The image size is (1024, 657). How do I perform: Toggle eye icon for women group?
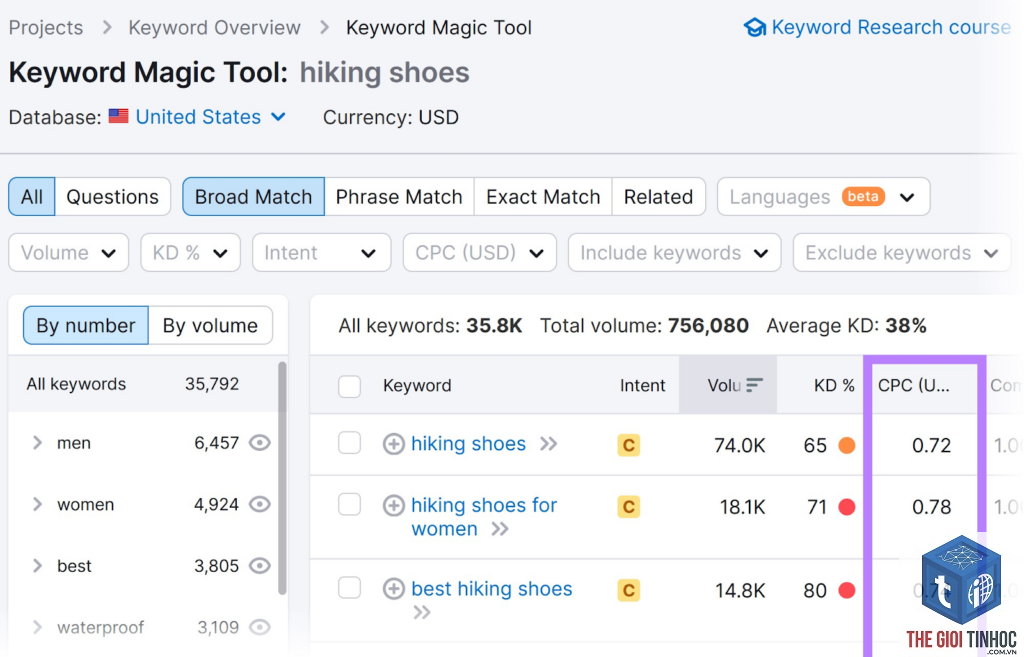tap(260, 504)
